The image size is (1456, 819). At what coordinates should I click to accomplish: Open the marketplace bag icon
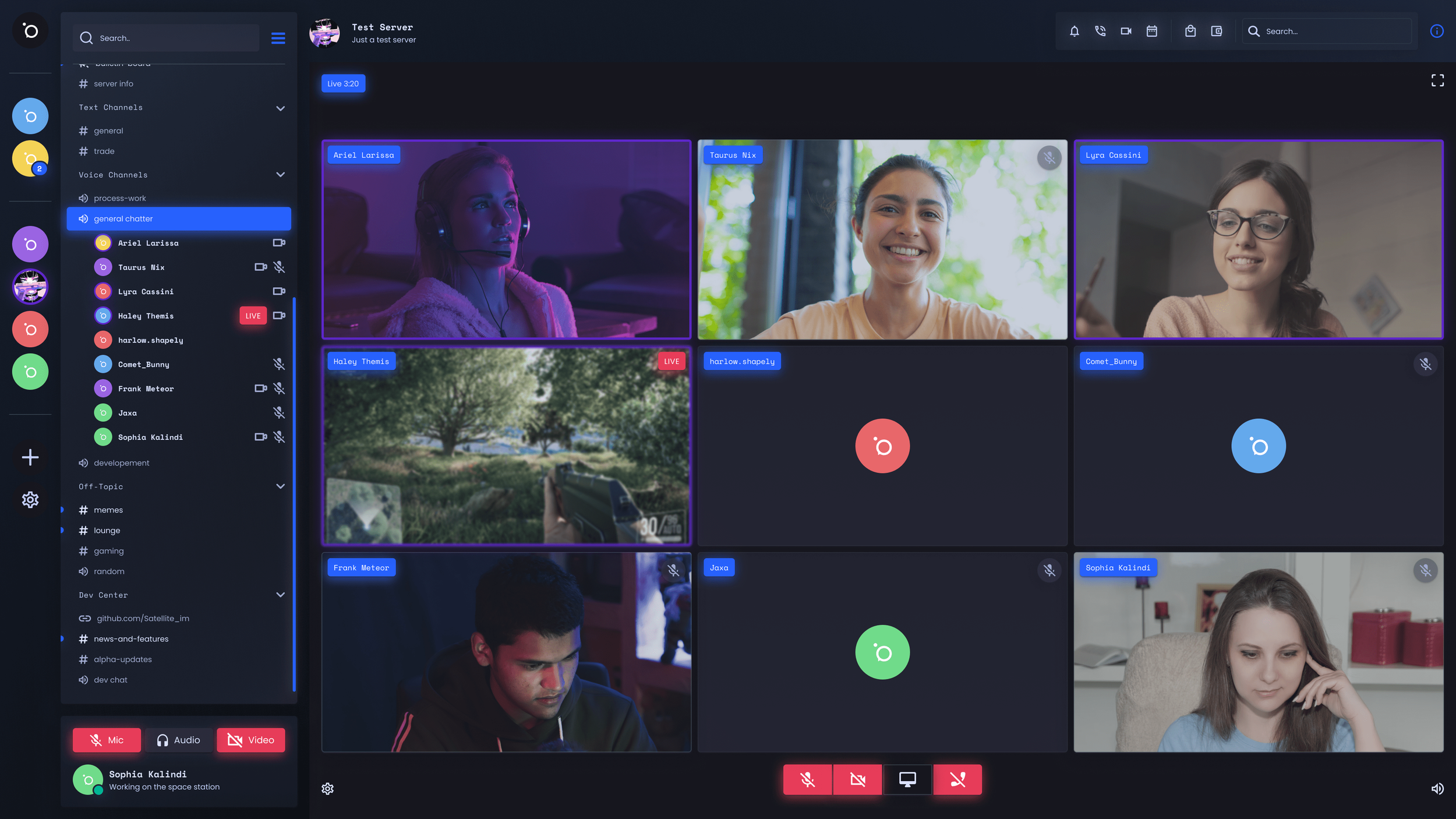[1190, 31]
